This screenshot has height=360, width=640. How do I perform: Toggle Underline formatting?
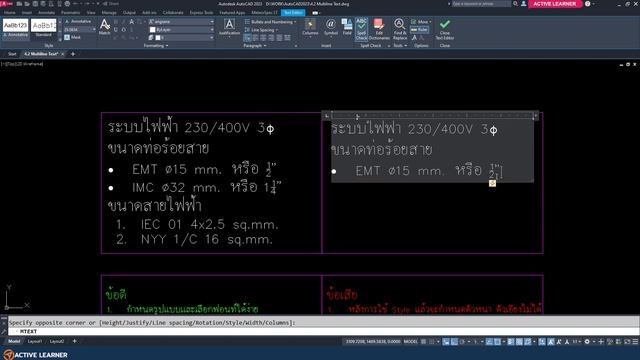coord(116,30)
